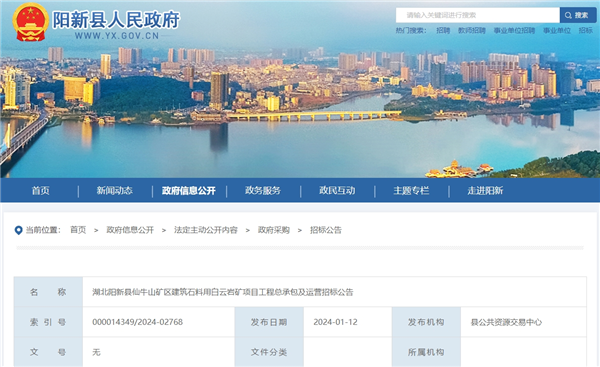Focus the keyword search input field
This screenshot has height=367, width=600.
[478, 15]
